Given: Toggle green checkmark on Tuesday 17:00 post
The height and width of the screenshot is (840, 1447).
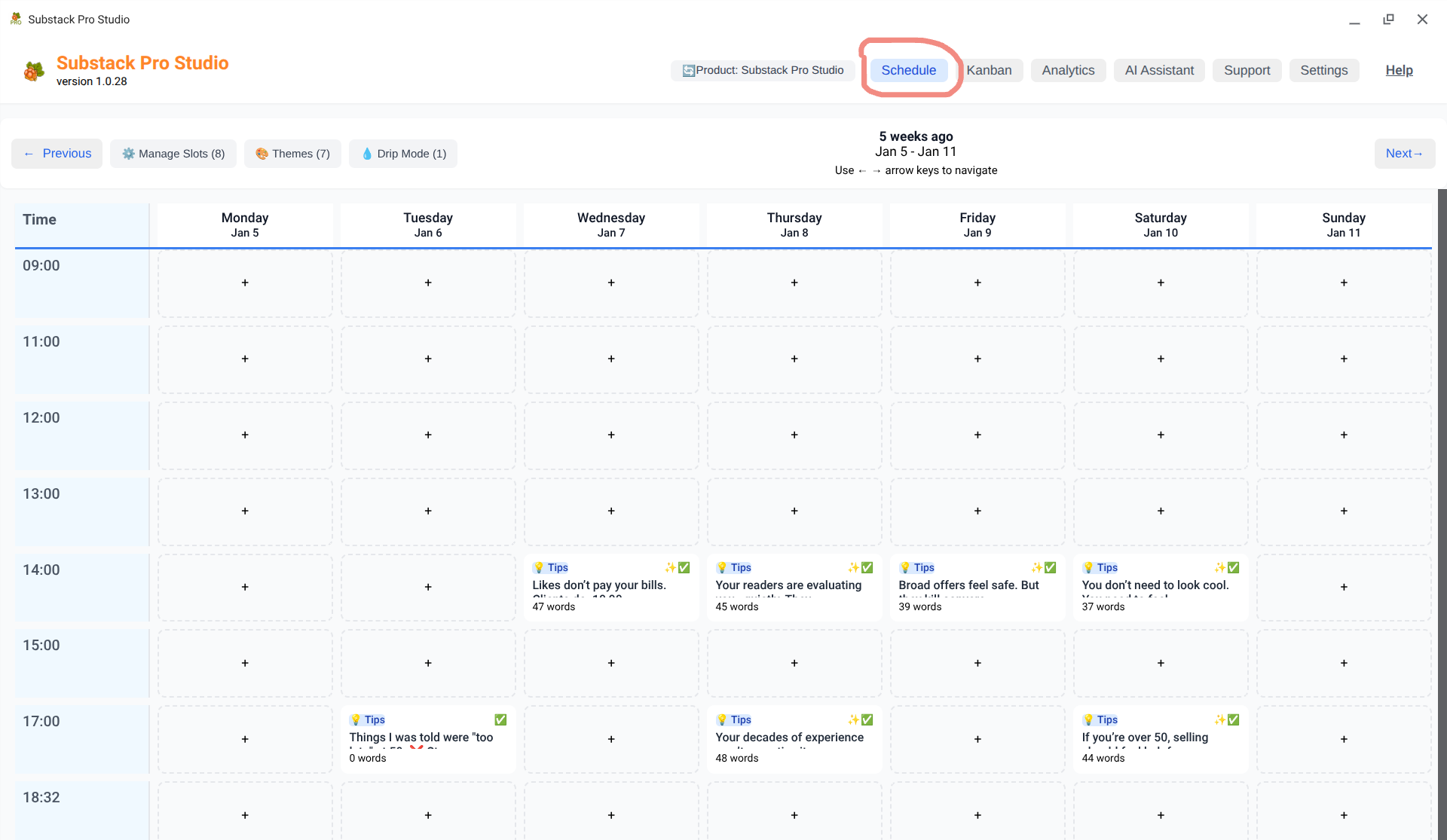Looking at the screenshot, I should (500, 719).
